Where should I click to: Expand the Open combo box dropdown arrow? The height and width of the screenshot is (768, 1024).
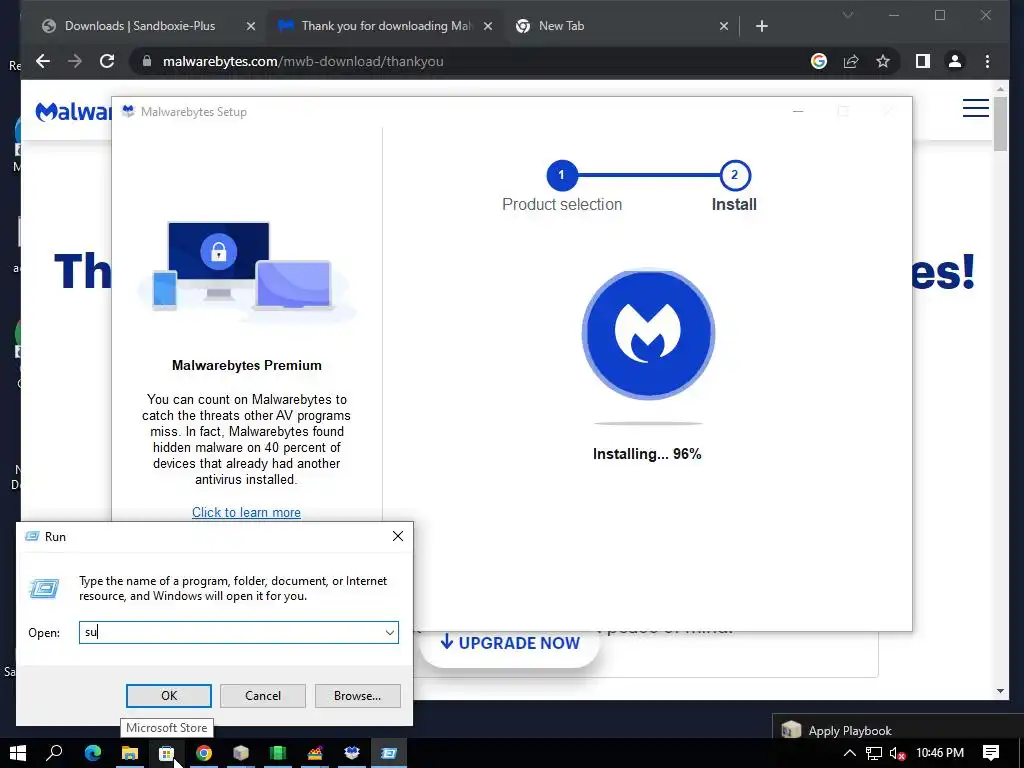tap(389, 632)
